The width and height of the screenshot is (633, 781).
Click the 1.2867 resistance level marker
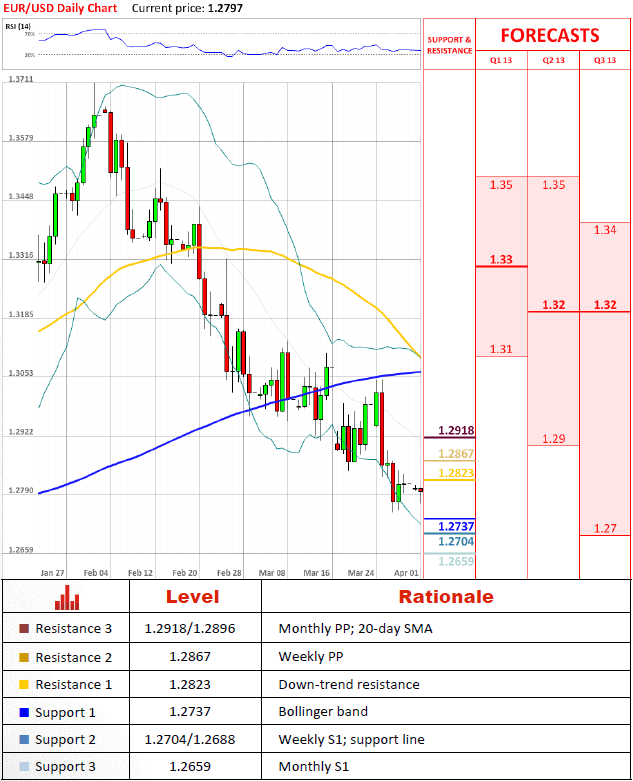(x=456, y=454)
